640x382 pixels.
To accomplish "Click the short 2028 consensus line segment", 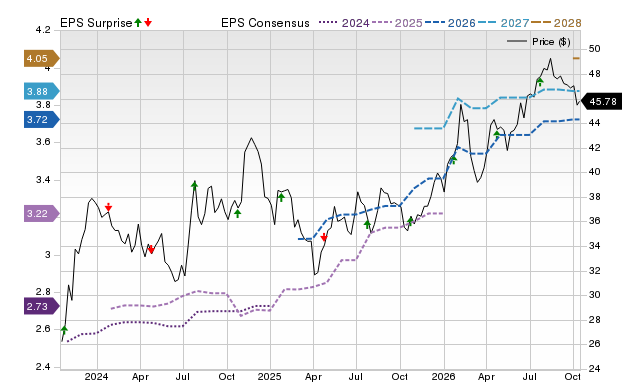I will click(576, 58).
